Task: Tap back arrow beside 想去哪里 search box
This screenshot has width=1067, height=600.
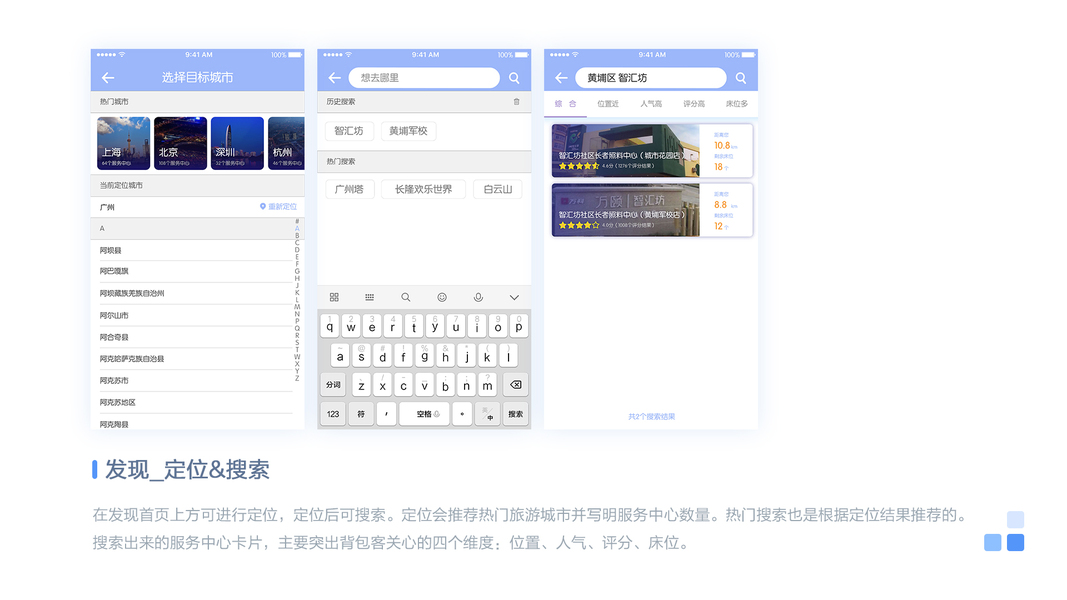Action: pos(335,78)
